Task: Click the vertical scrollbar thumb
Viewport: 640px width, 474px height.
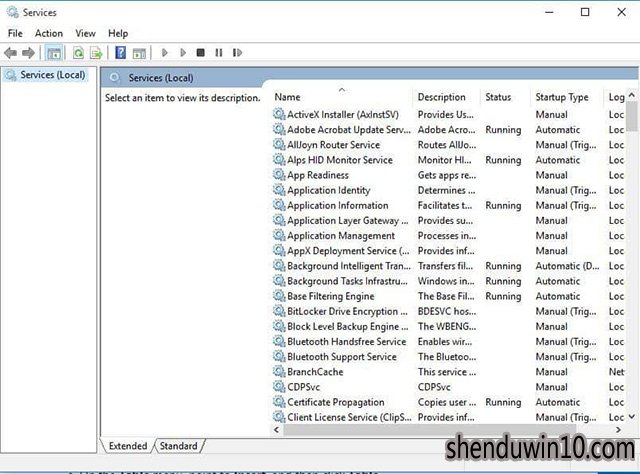Action: coord(631,116)
